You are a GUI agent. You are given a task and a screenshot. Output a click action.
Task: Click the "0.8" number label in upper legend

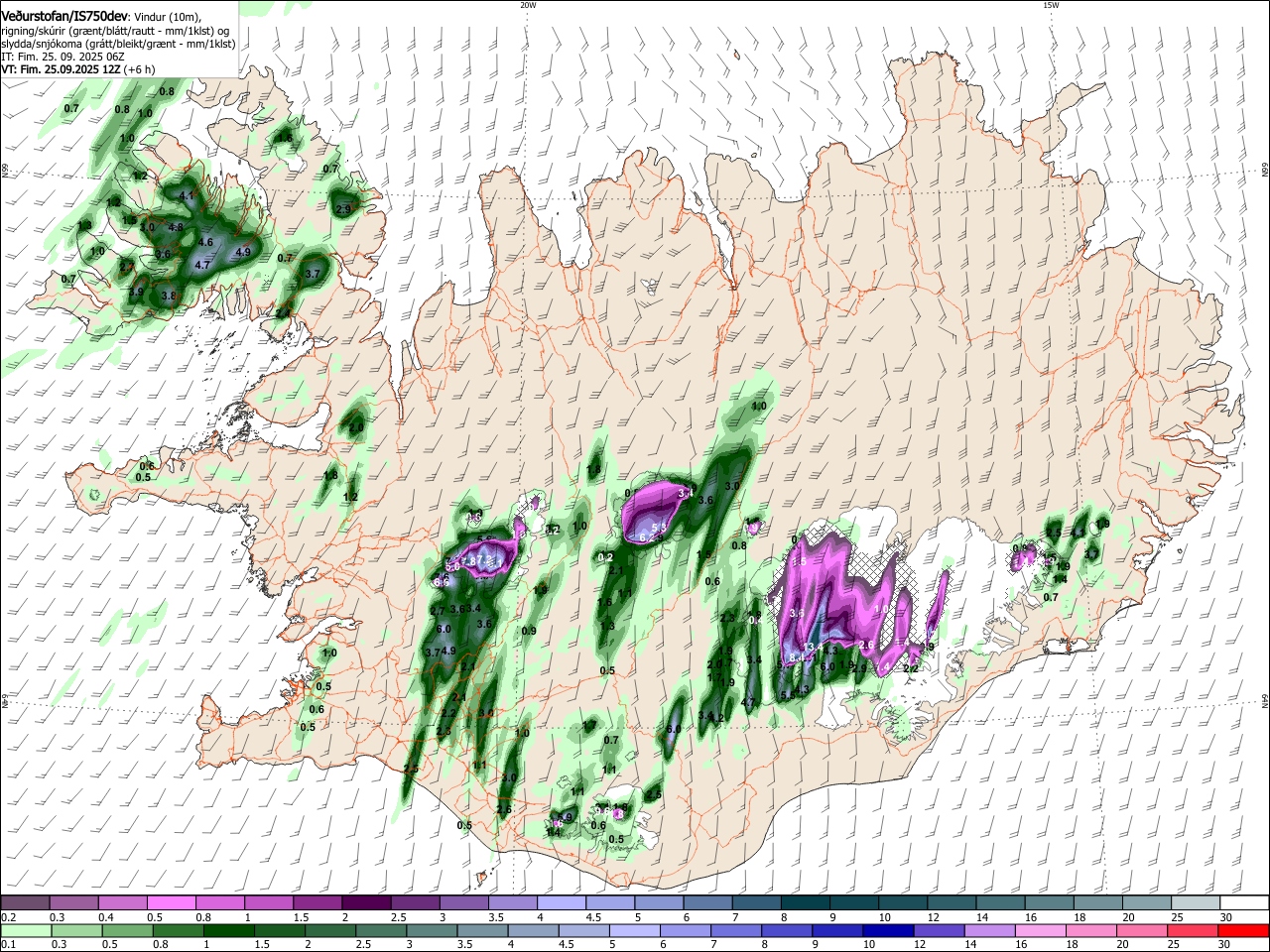click(x=203, y=917)
